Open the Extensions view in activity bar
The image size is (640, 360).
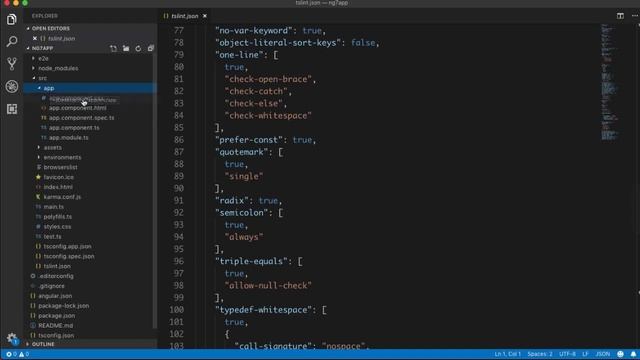[11, 109]
